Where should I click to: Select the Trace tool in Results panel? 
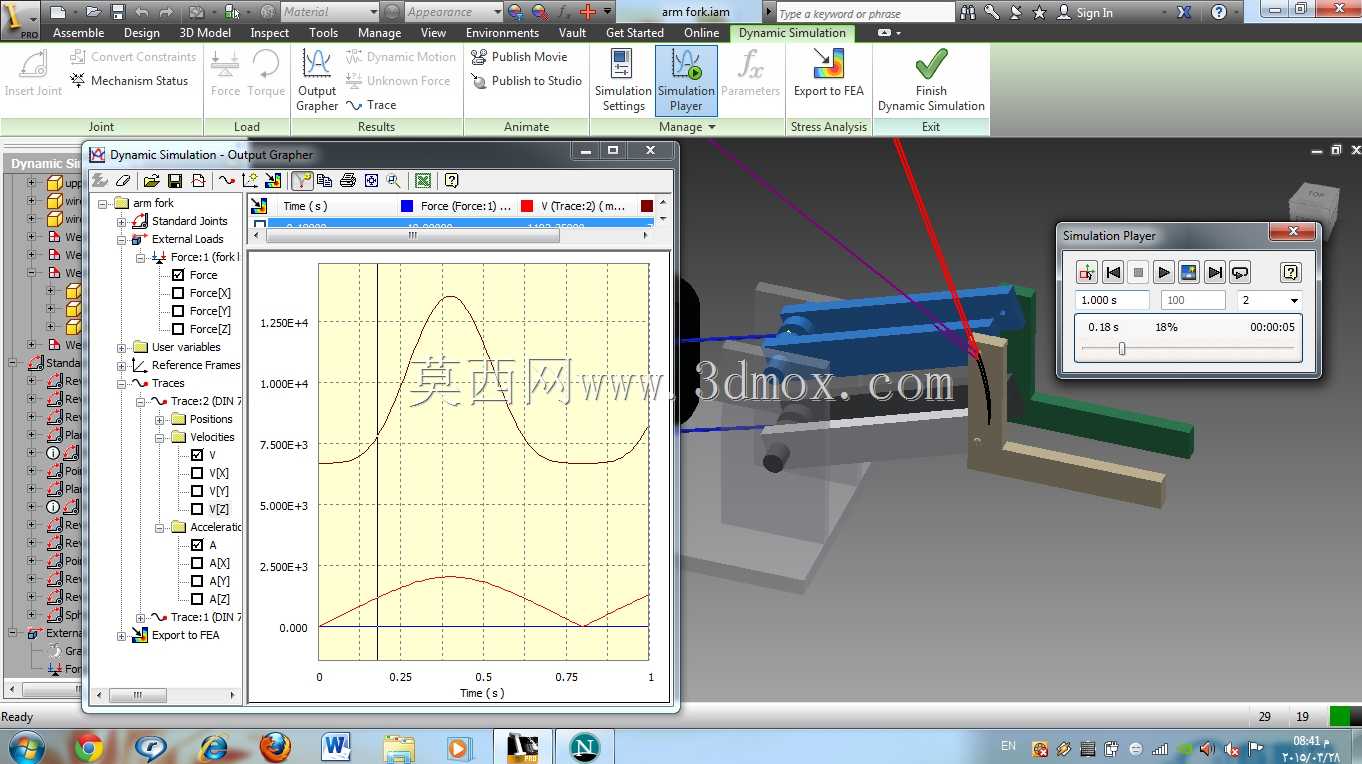(x=371, y=105)
